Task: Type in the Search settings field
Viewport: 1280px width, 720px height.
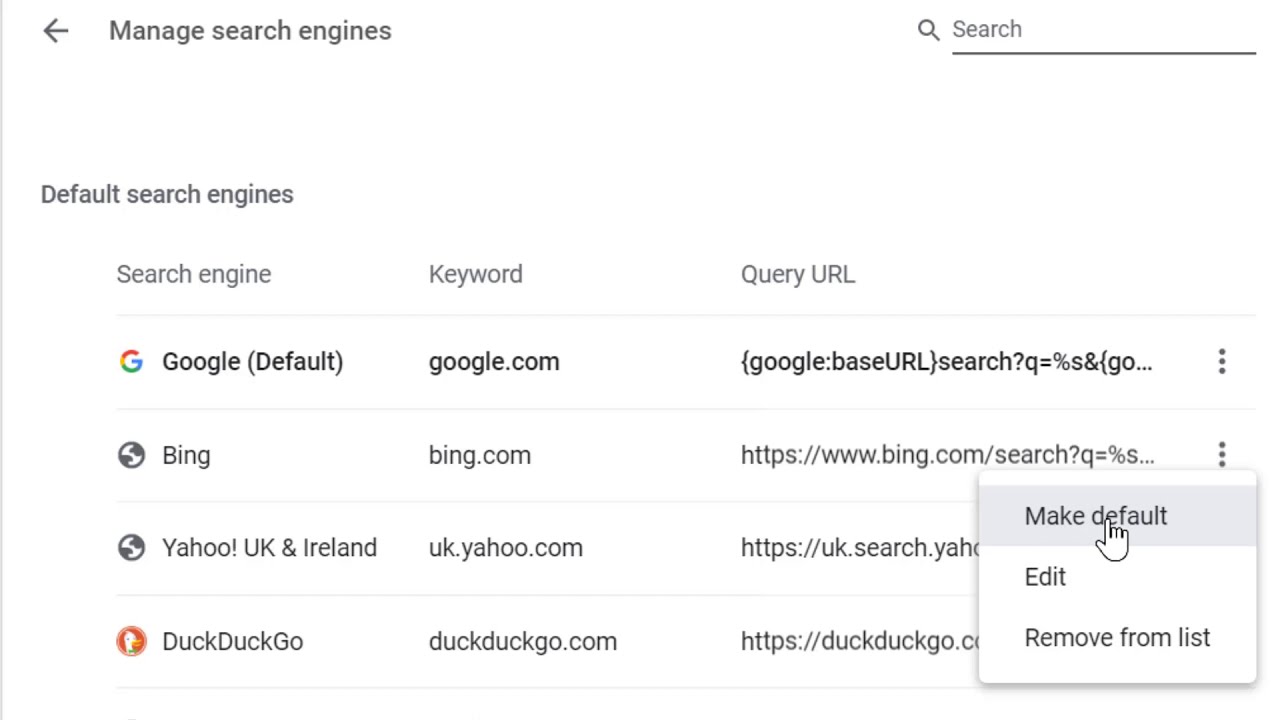Action: click(x=1100, y=30)
